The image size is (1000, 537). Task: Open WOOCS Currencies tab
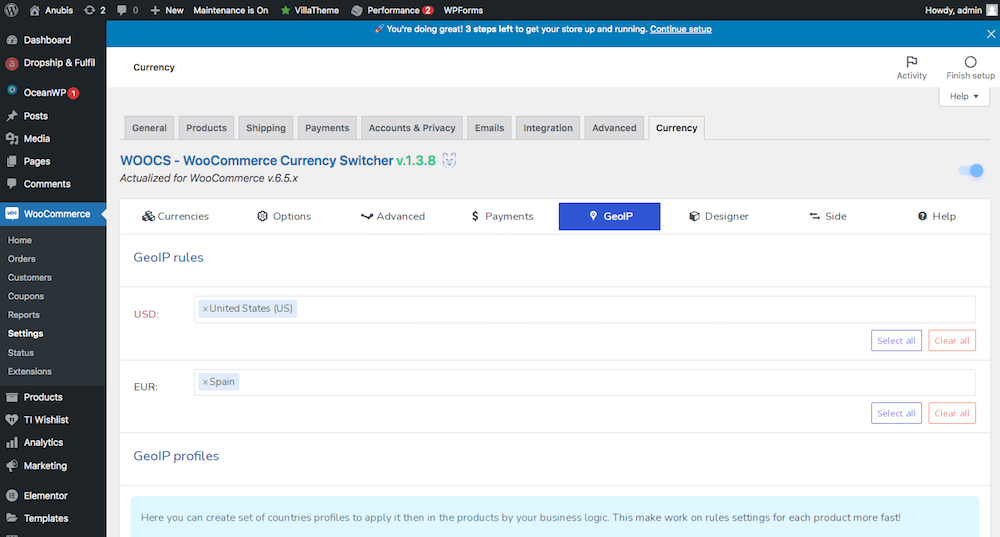(x=175, y=216)
